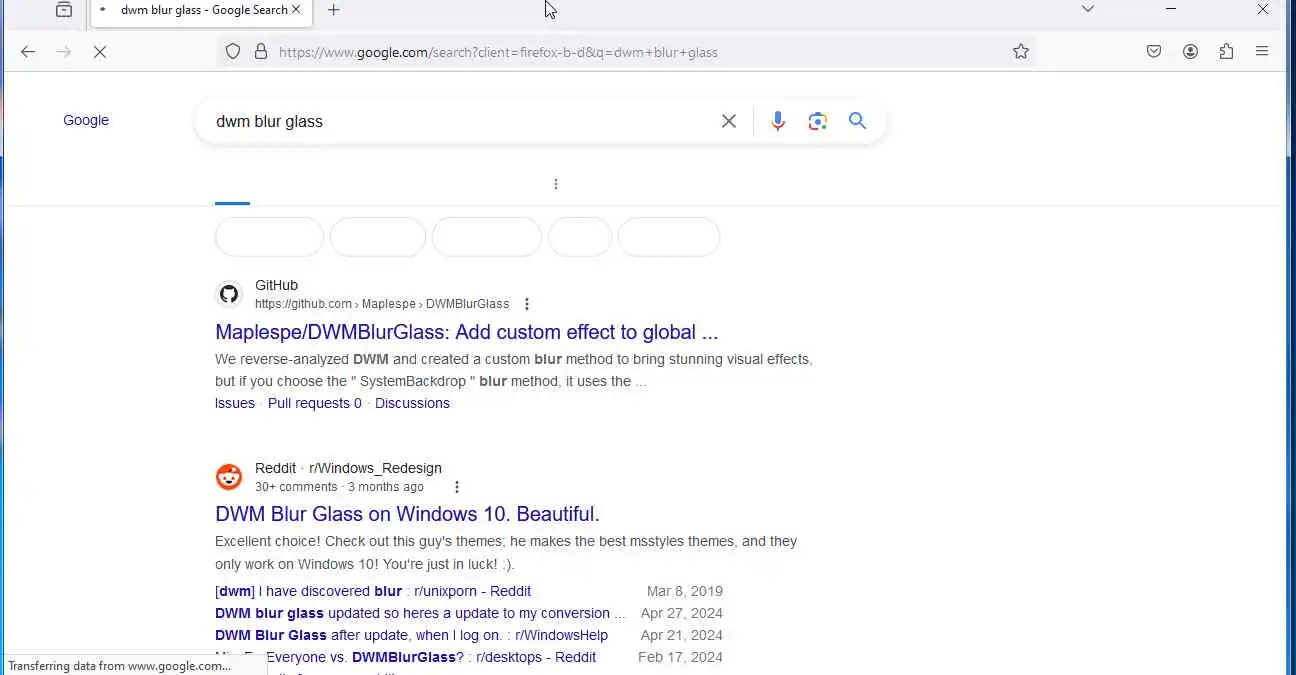This screenshot has width=1296, height=675.
Task: Click the Apr 27, 2024 date
Action: 682,613
